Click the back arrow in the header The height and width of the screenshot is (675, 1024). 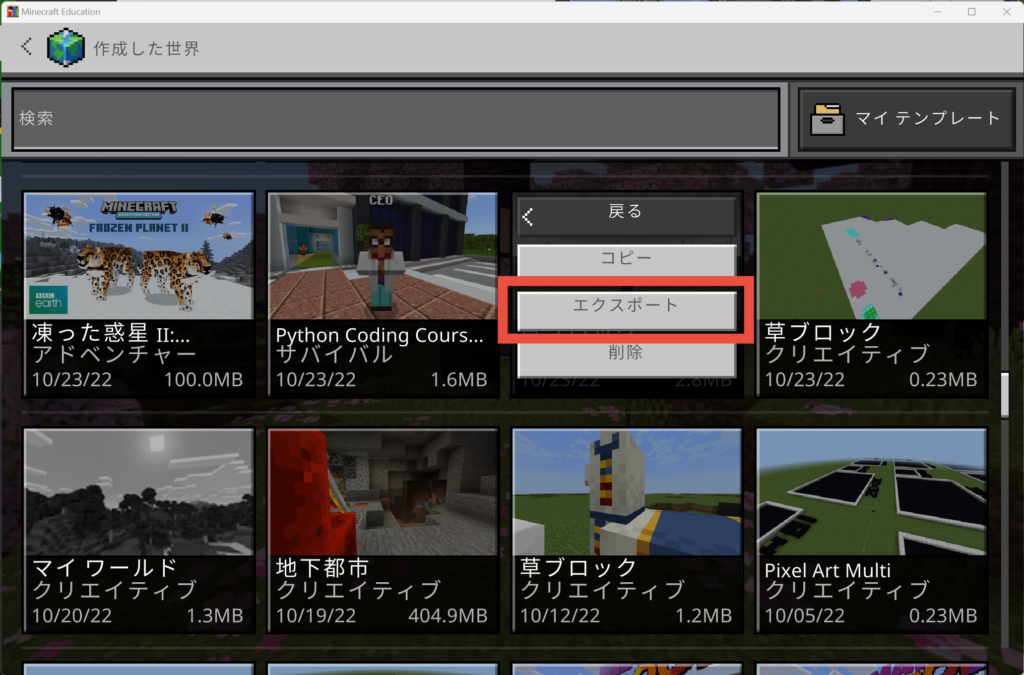[27, 46]
